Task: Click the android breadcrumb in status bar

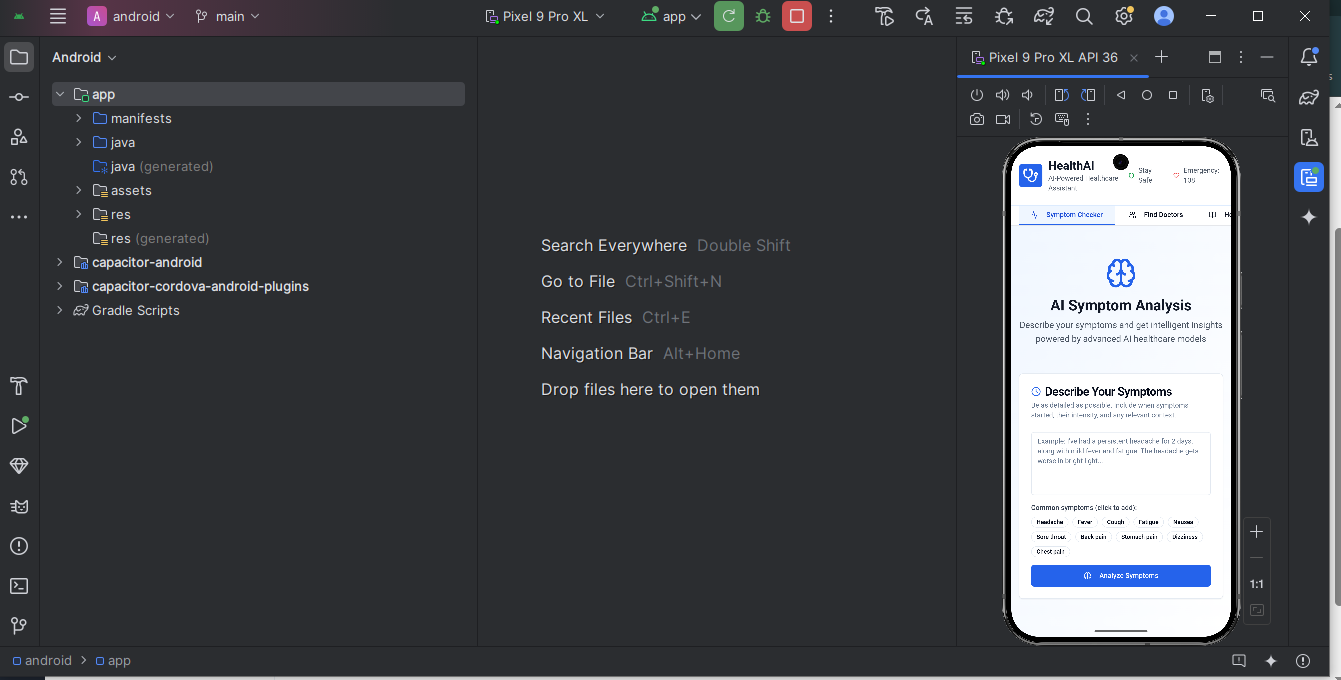Action: (x=42, y=661)
